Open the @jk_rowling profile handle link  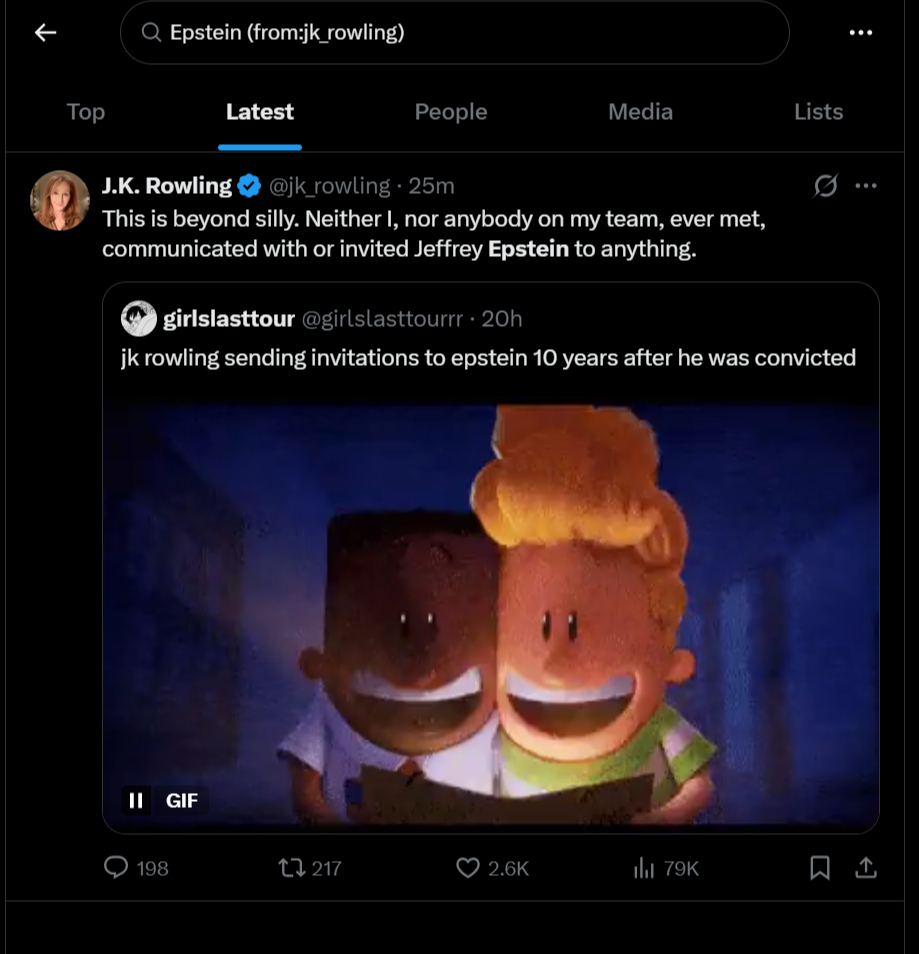(331, 186)
